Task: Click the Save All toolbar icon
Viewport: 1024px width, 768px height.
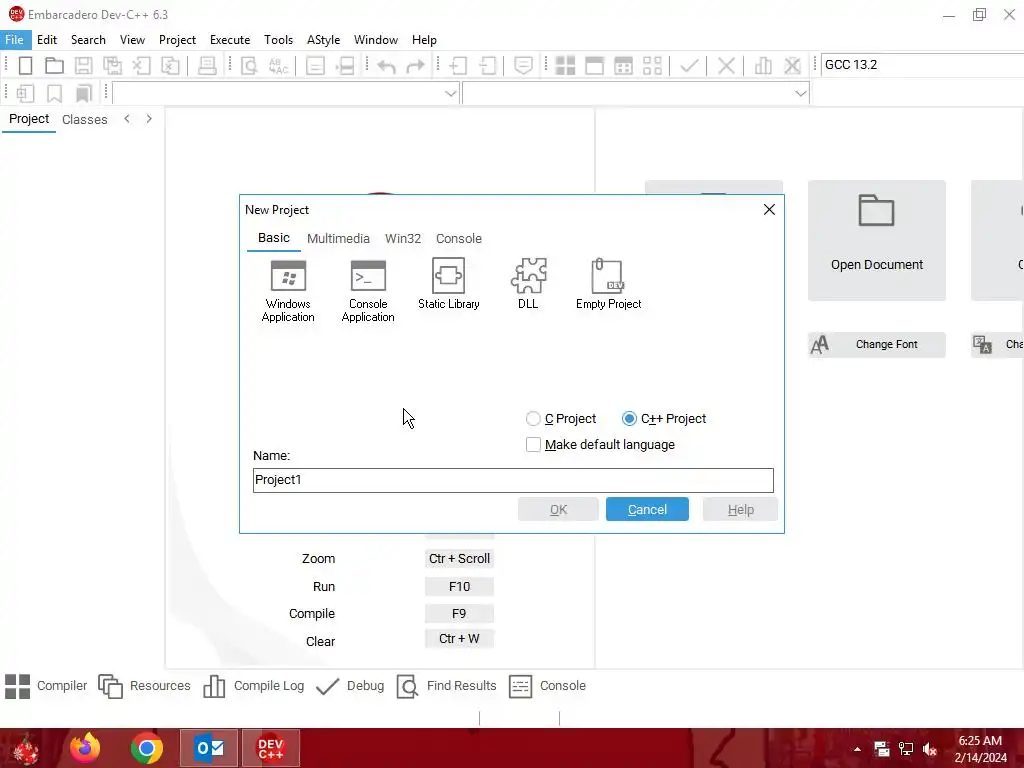Action: (x=112, y=65)
